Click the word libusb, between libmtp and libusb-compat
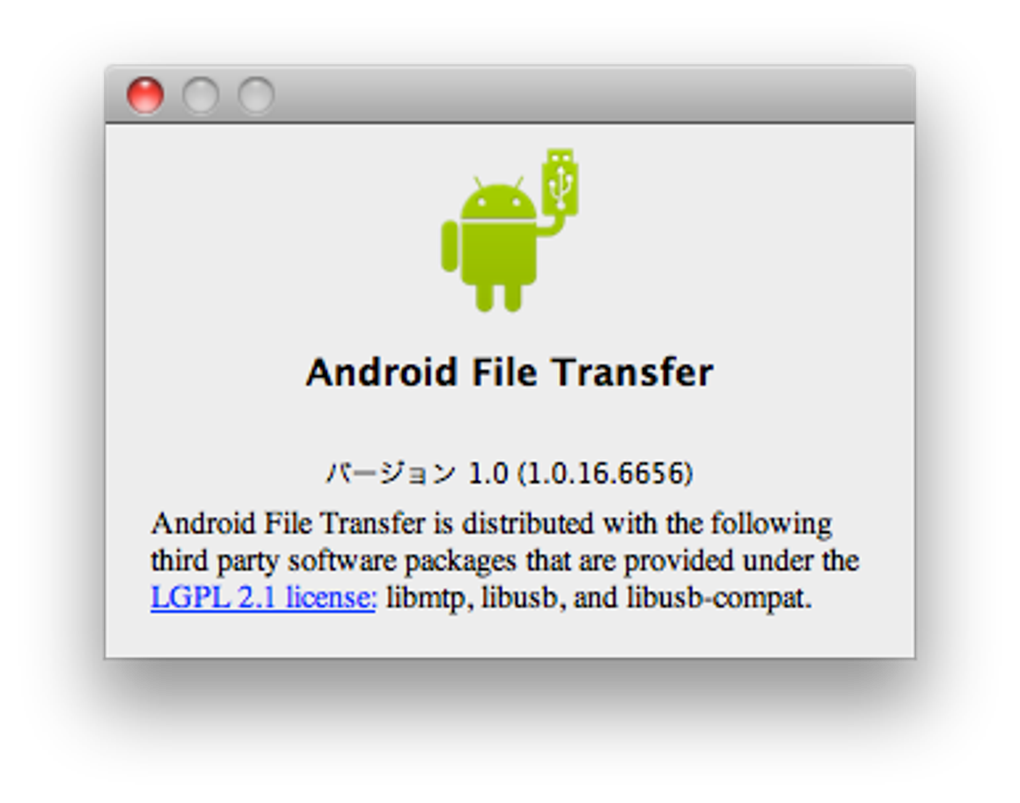 (519, 597)
